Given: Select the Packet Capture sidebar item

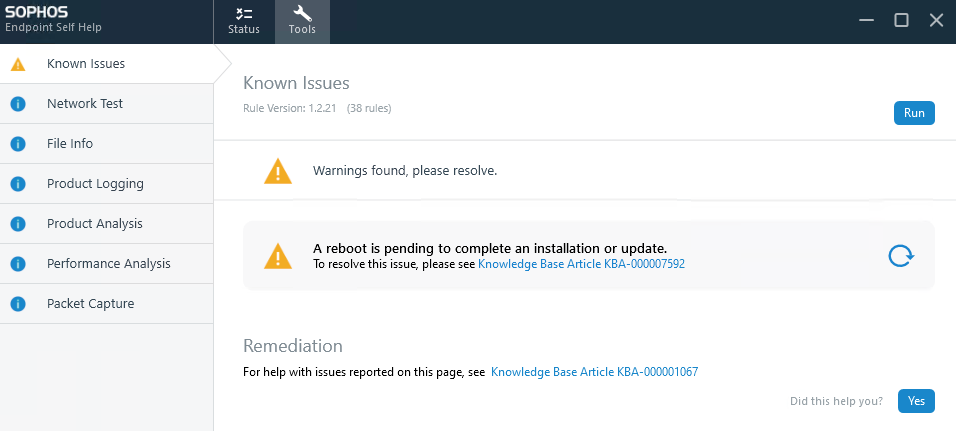Looking at the screenshot, I should [90, 304].
